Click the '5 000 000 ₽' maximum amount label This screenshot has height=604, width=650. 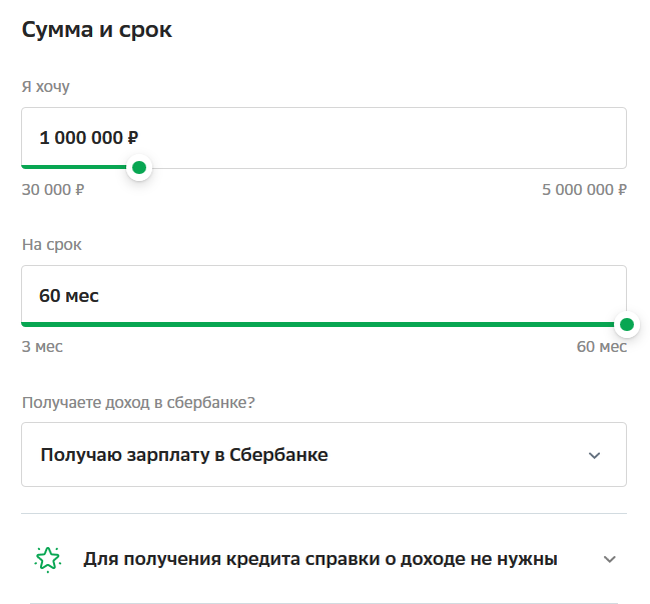pyautogui.click(x=585, y=190)
